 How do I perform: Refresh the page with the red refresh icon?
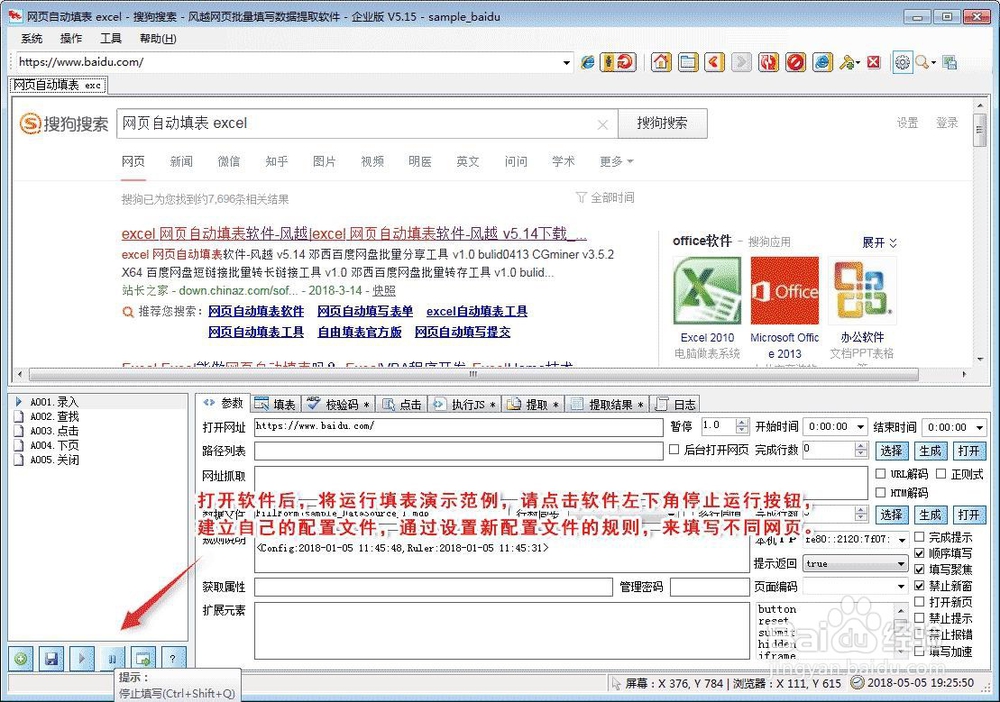pos(768,62)
